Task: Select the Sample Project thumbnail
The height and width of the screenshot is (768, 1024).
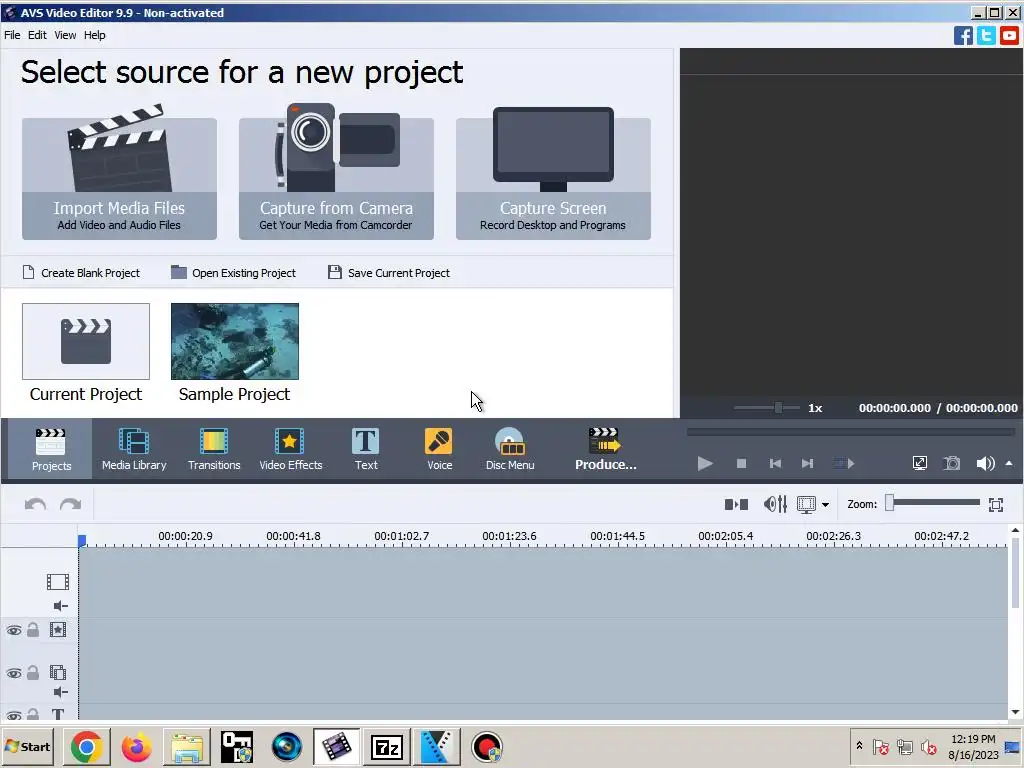Action: click(234, 341)
